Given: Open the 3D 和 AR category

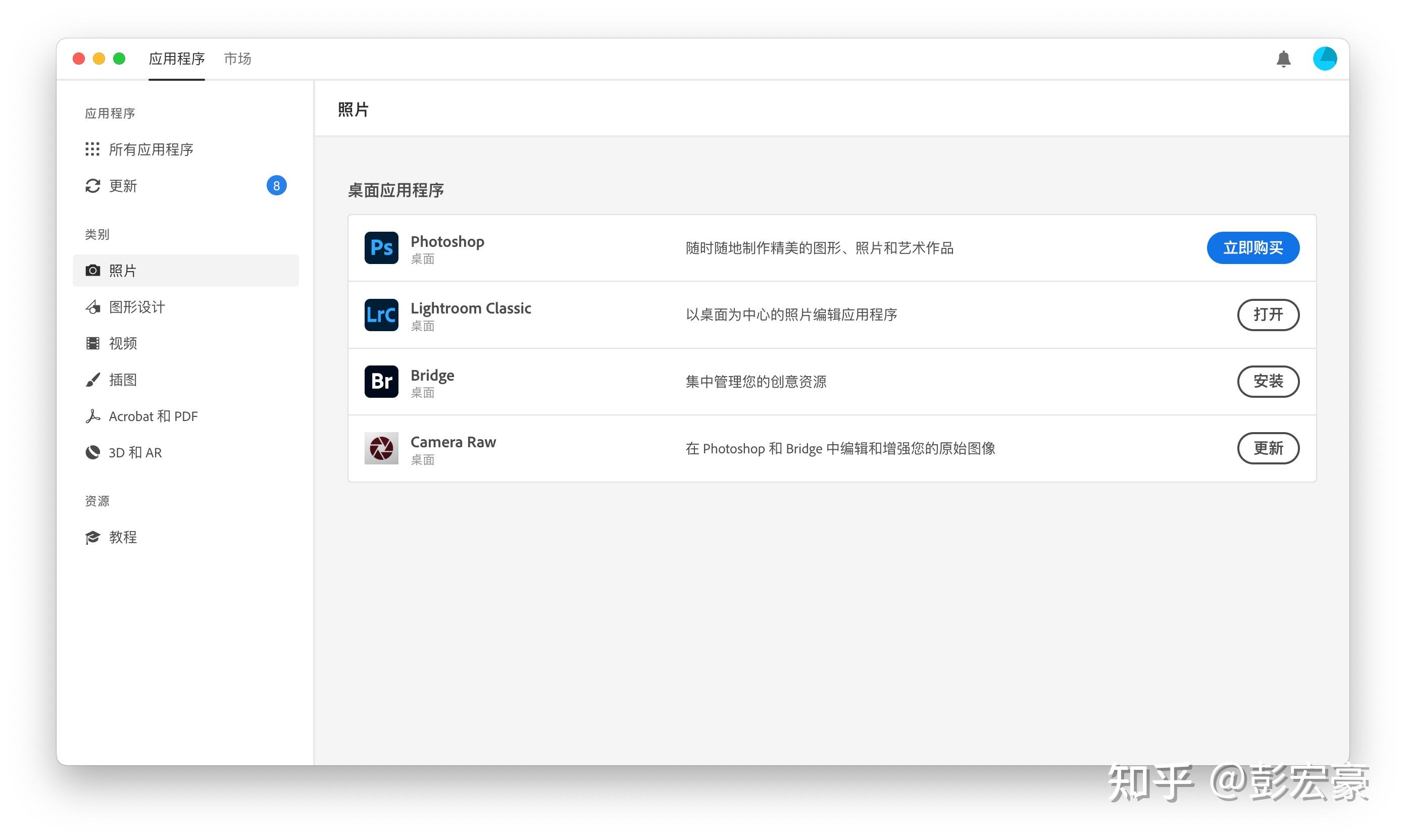Looking at the screenshot, I should point(135,453).
